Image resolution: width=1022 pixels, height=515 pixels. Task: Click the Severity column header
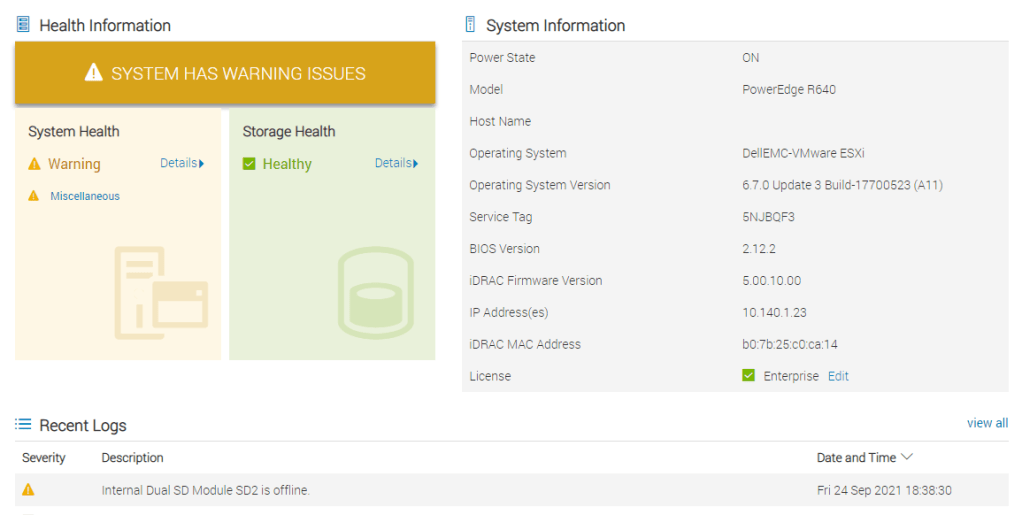(44, 458)
